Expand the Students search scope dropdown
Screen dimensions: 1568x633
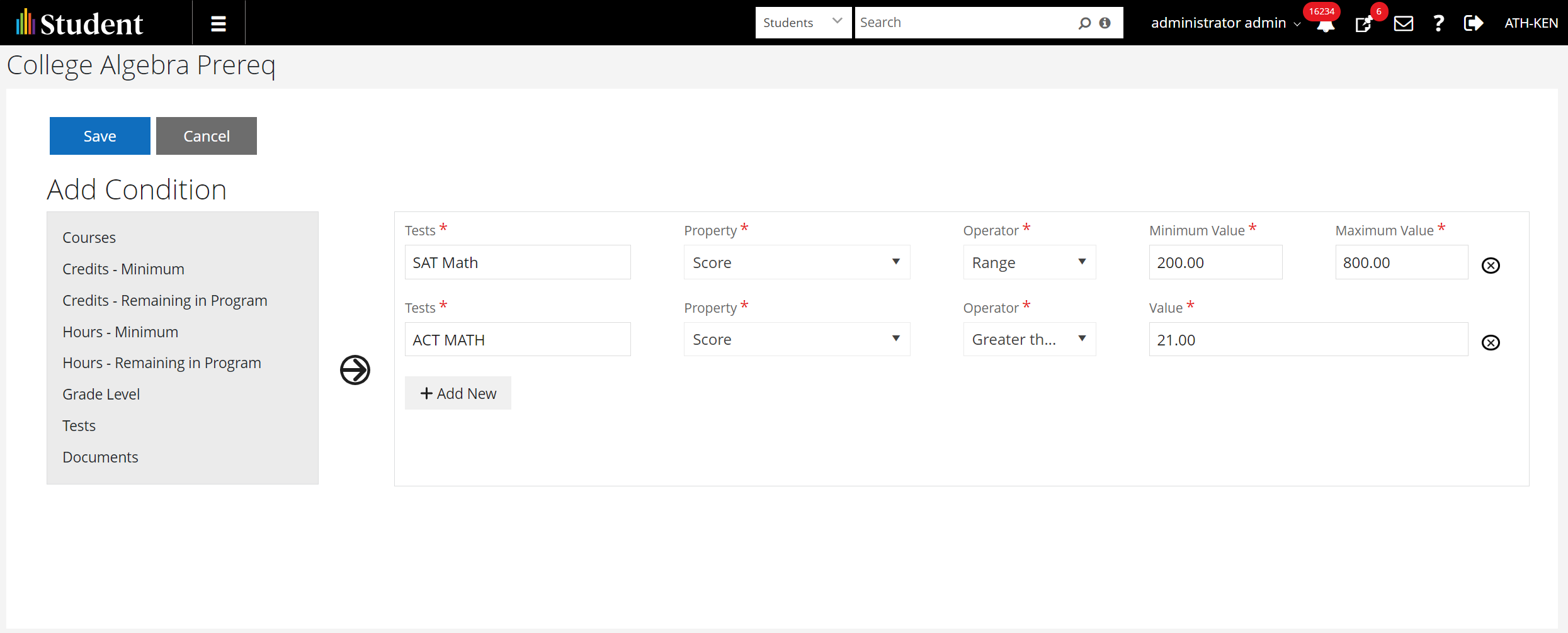[x=803, y=23]
